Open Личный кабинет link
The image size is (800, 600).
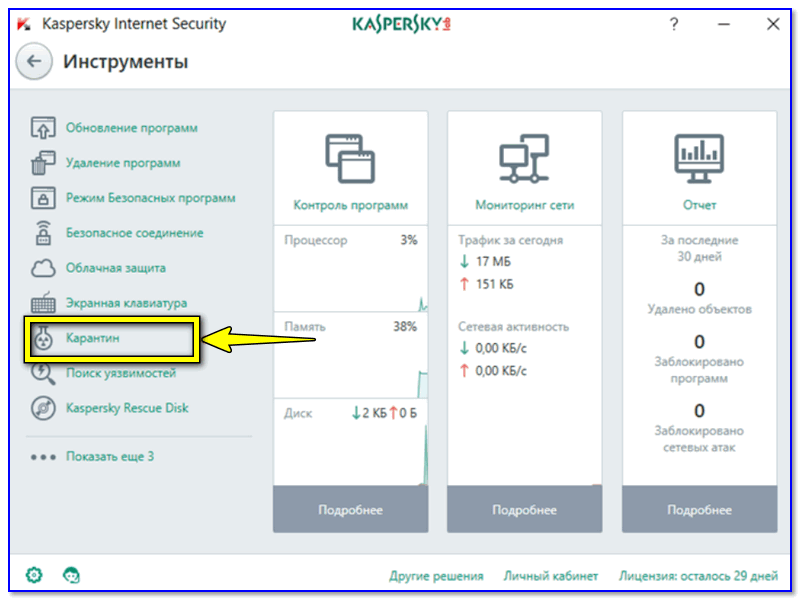pyautogui.click(x=551, y=576)
